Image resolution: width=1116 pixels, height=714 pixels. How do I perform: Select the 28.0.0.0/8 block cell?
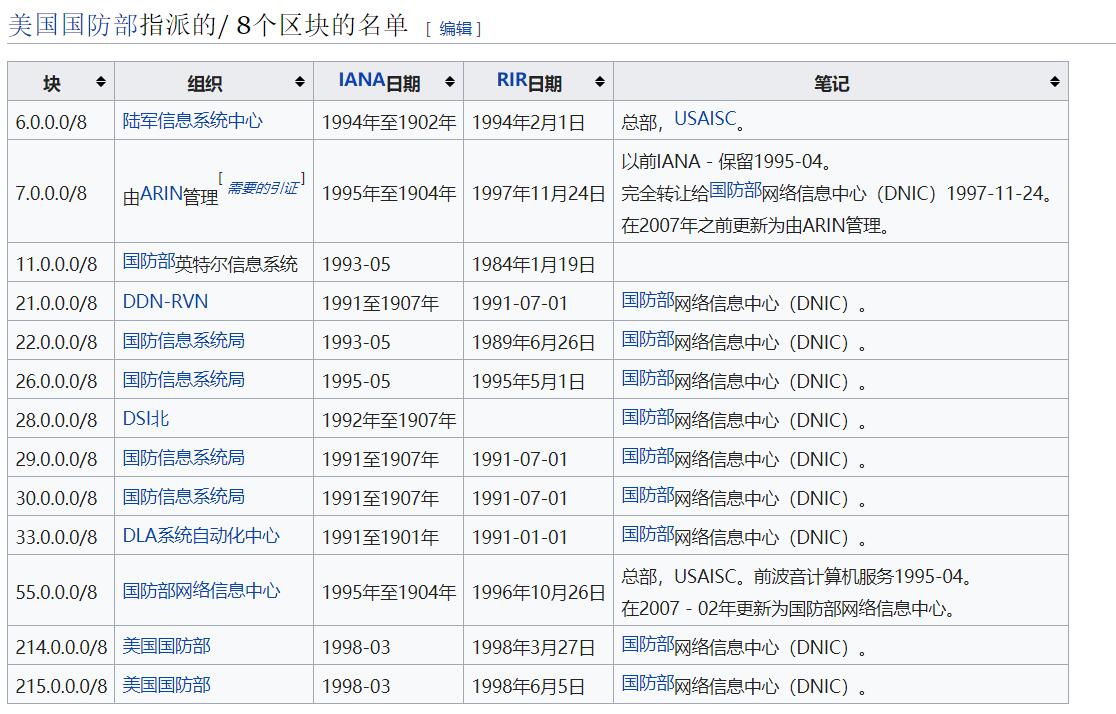[x=61, y=419]
